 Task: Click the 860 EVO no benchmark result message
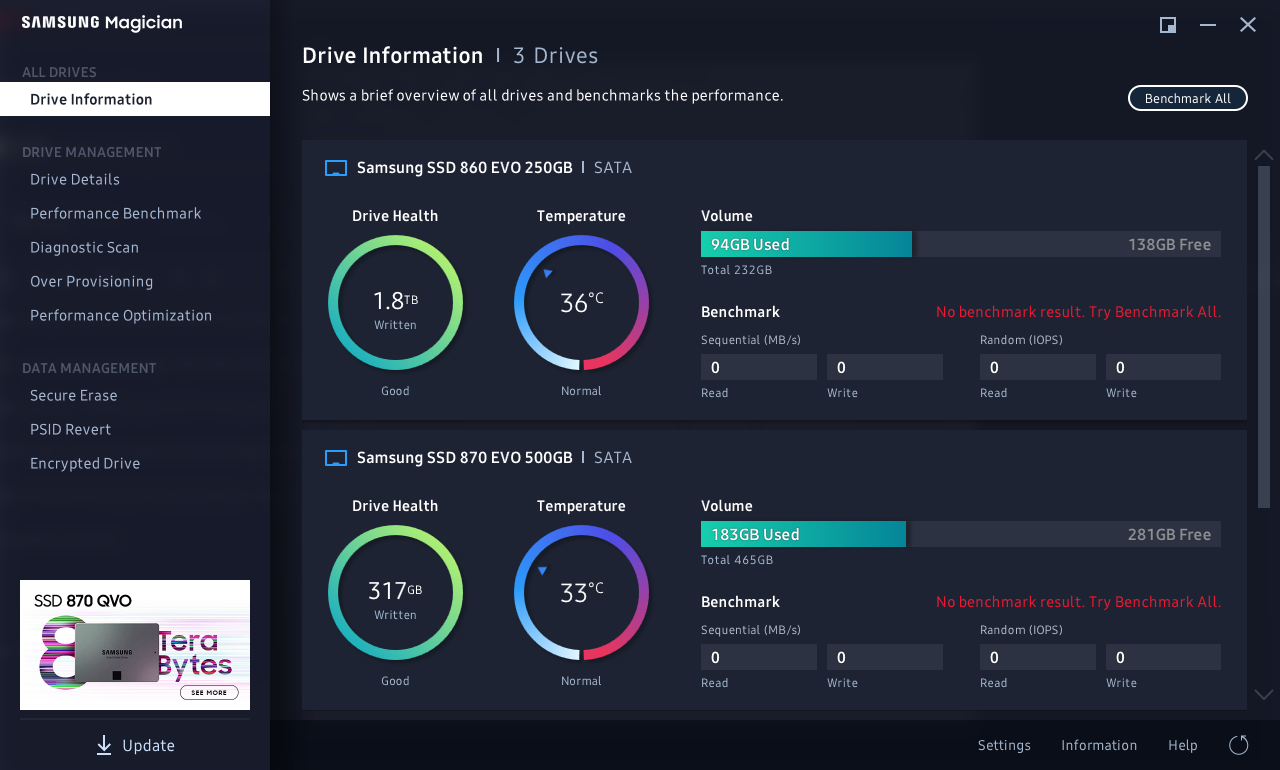[x=1078, y=312]
